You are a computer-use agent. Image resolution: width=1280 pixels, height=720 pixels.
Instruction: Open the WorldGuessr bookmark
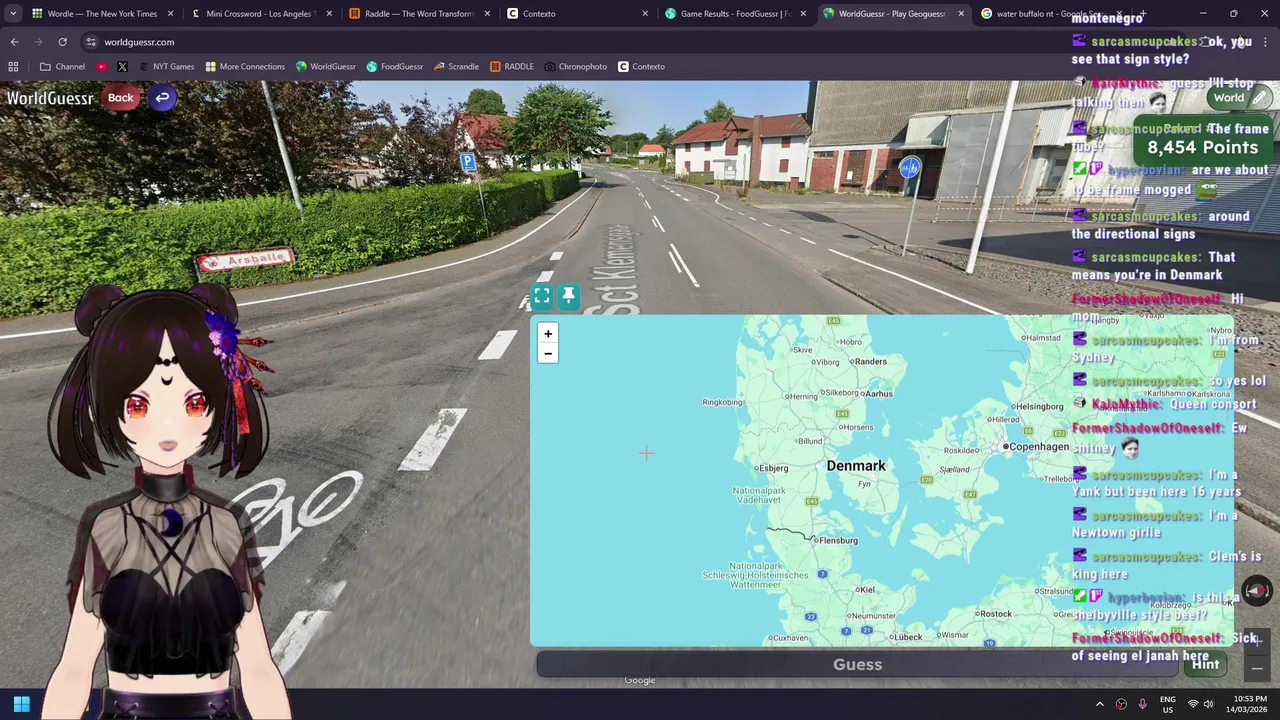(x=326, y=66)
